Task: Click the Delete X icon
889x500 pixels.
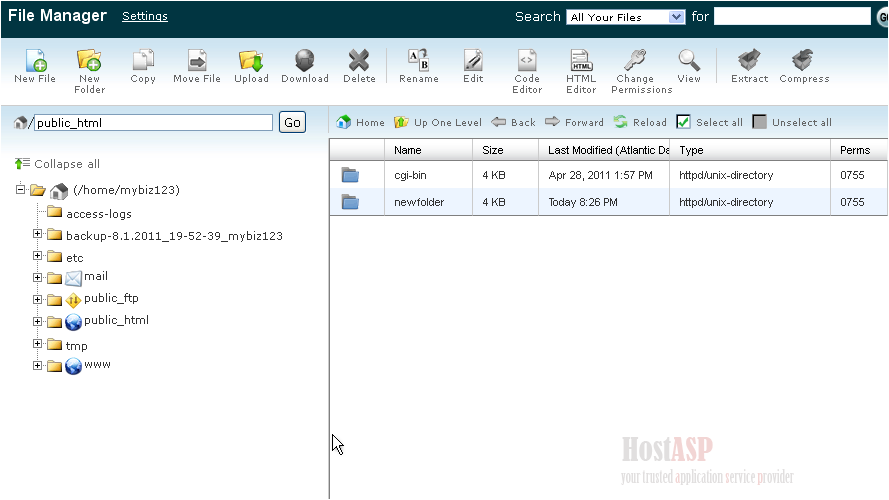Action: tap(359, 61)
